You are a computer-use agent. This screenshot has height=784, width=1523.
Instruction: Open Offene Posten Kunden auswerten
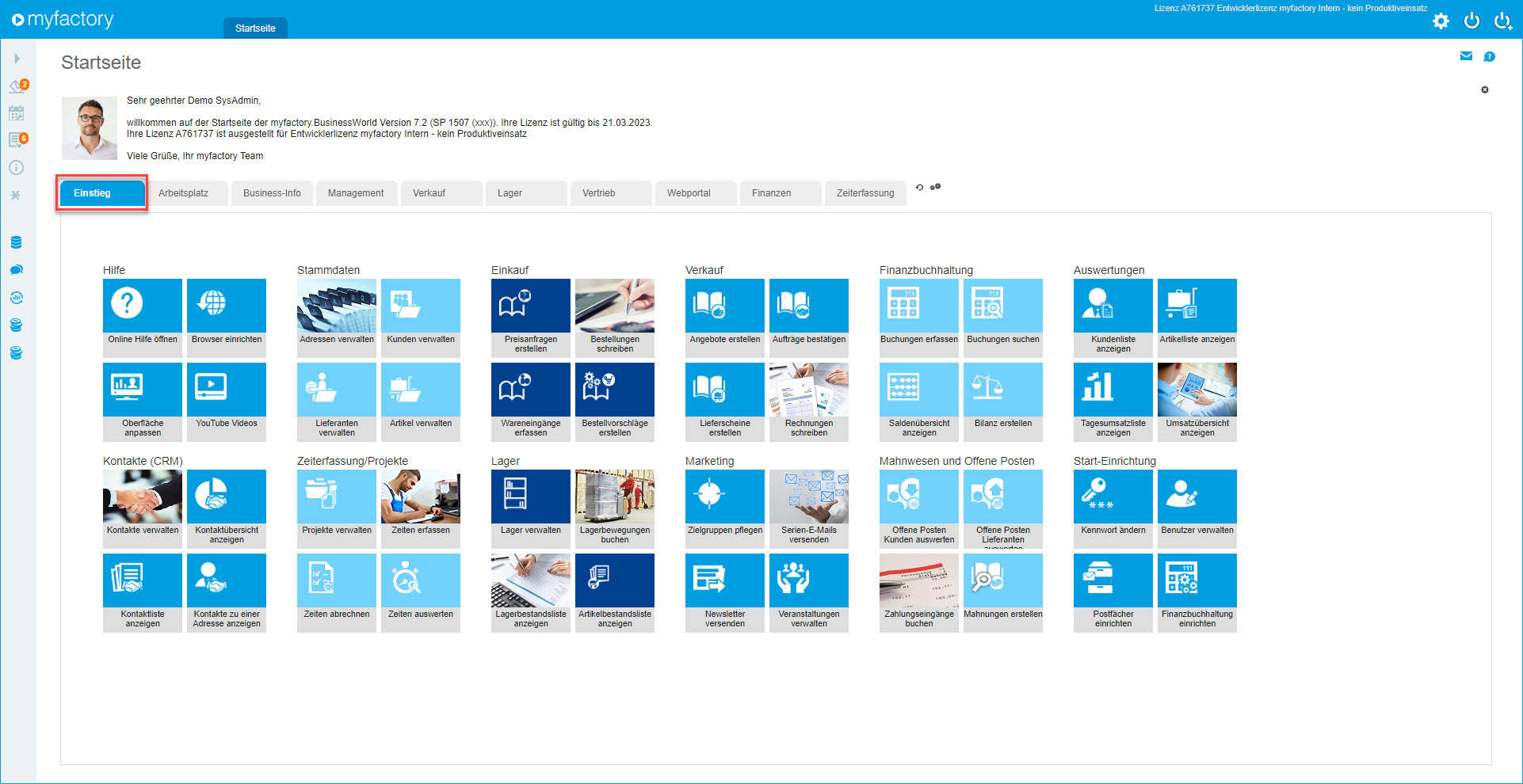tap(919, 508)
